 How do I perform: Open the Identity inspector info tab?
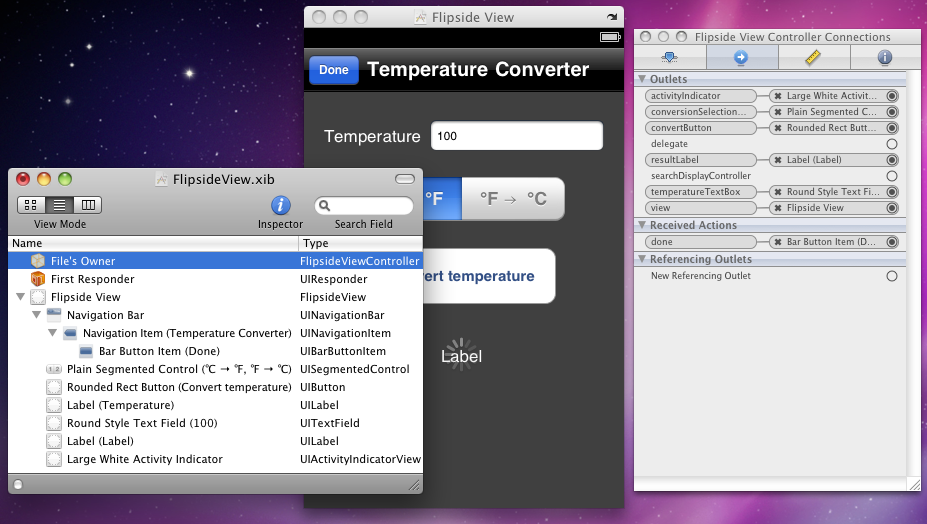884,57
